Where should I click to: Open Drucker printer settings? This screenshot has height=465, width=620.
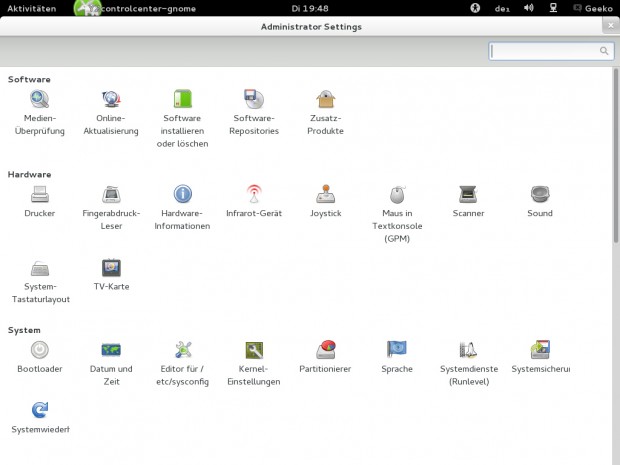[40, 201]
